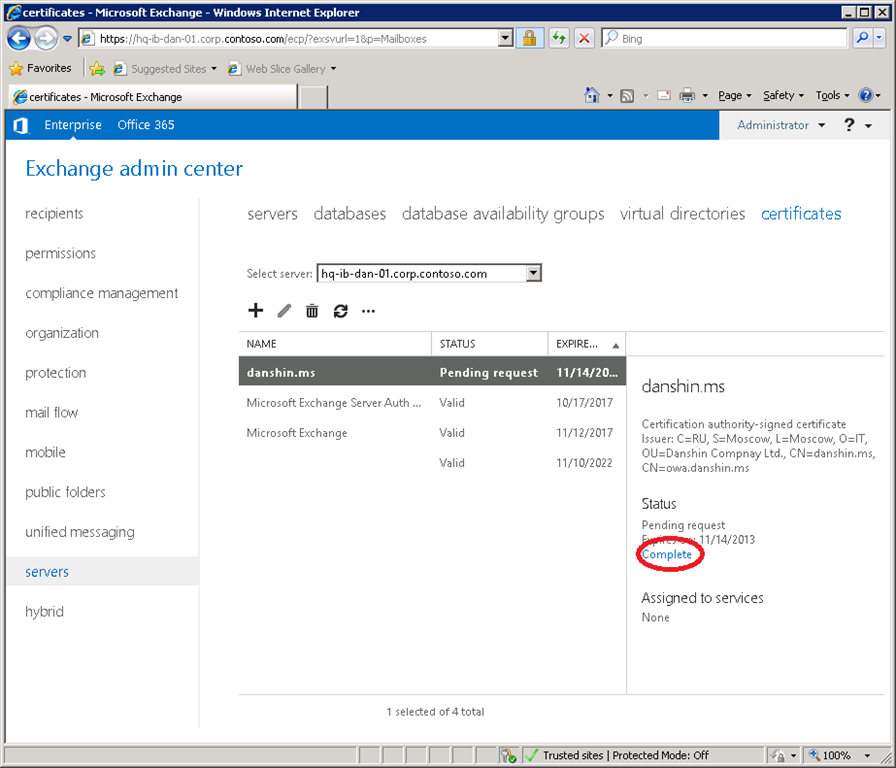Click the green refresh arrows icon
This screenshot has width=896, height=768.
click(559, 38)
